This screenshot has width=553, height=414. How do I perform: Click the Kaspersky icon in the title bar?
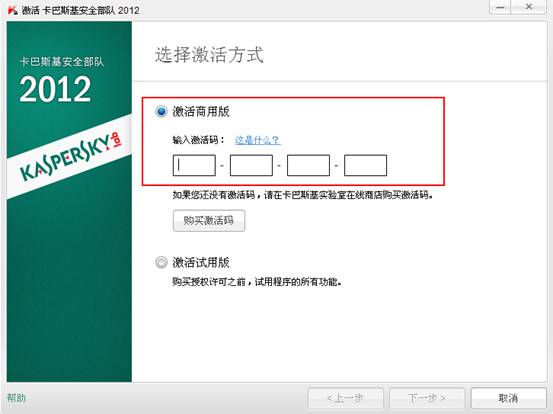(x=13, y=10)
